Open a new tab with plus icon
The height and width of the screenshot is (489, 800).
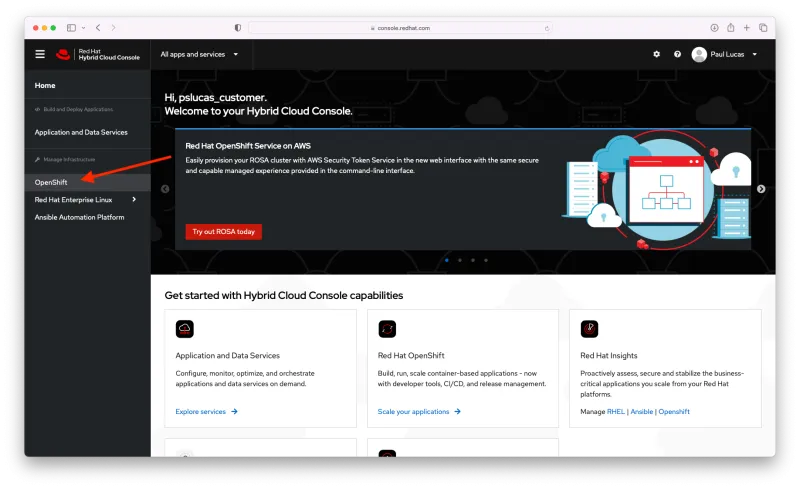pos(746,28)
